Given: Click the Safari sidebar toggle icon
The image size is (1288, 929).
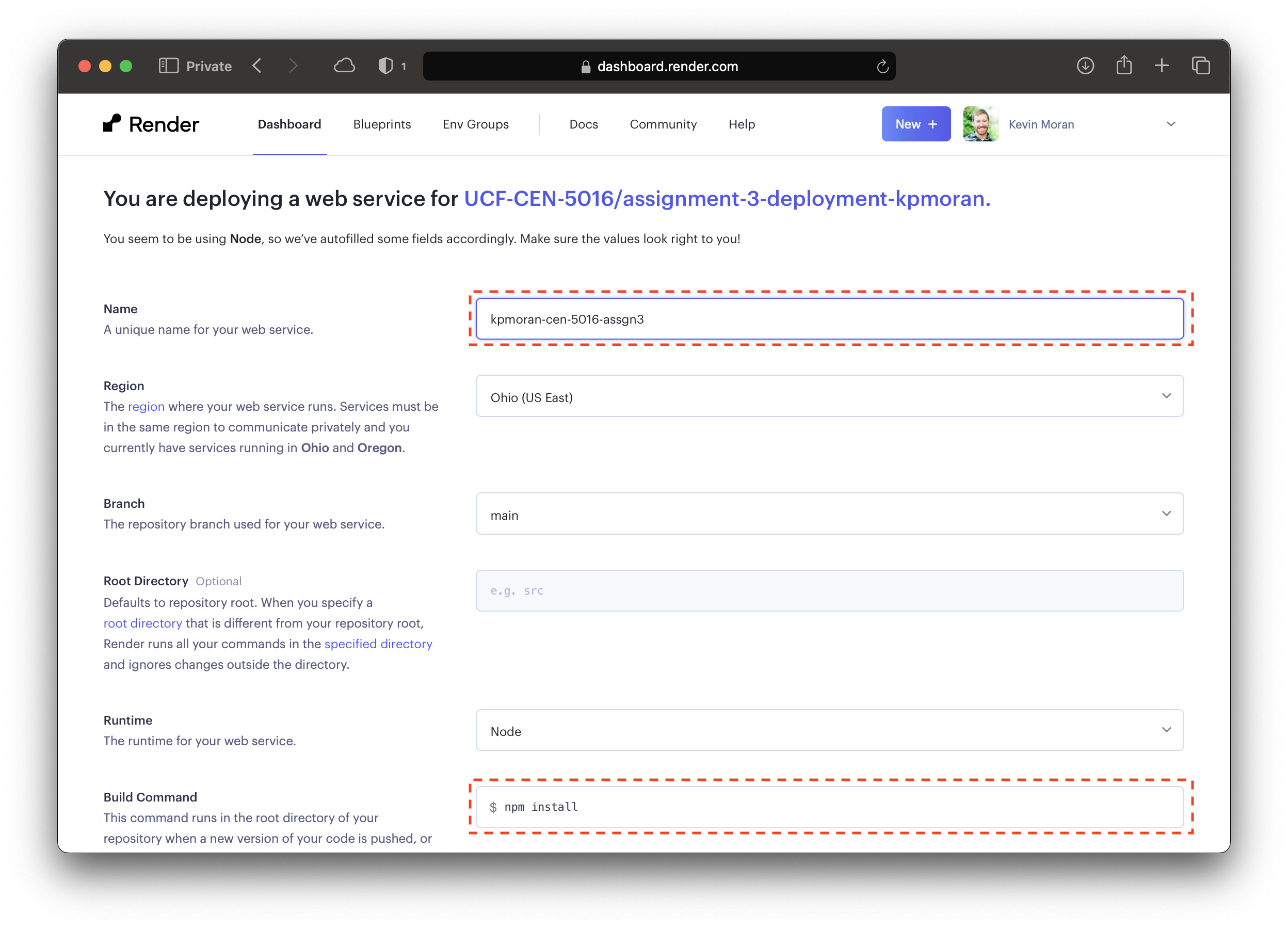Looking at the screenshot, I should [169, 66].
